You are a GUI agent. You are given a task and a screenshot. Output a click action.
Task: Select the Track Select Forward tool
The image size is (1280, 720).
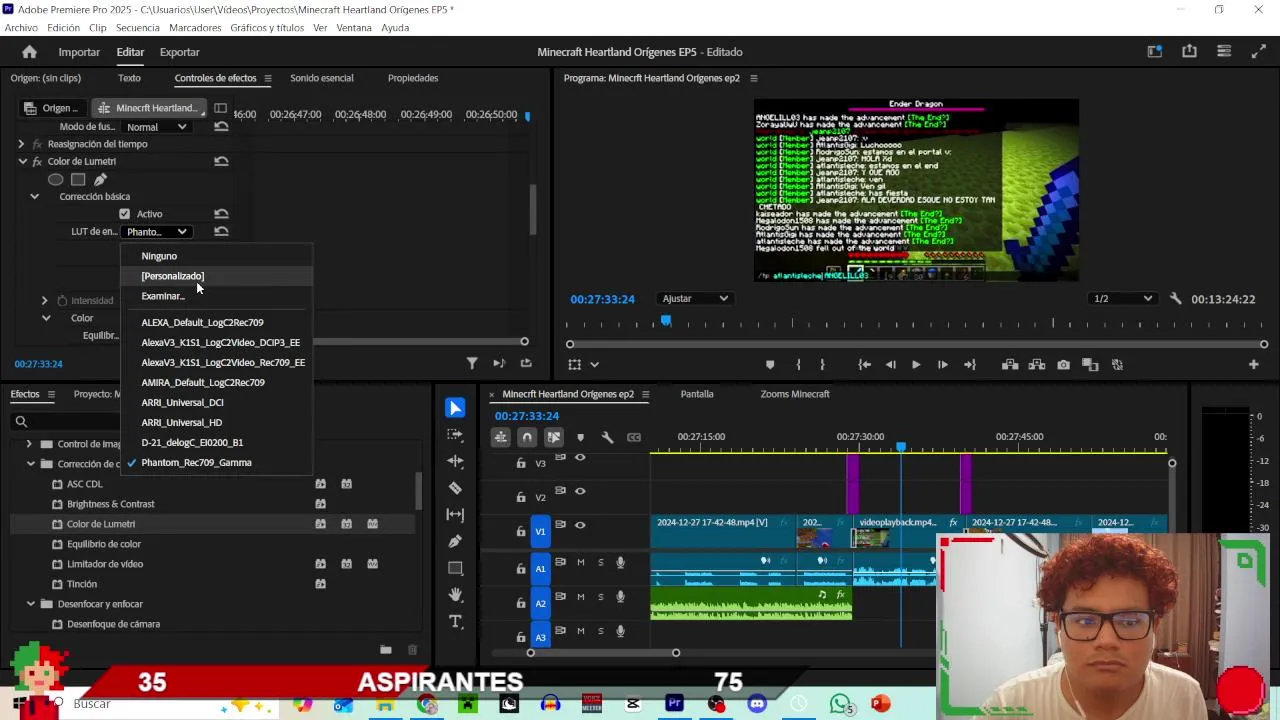point(455,435)
